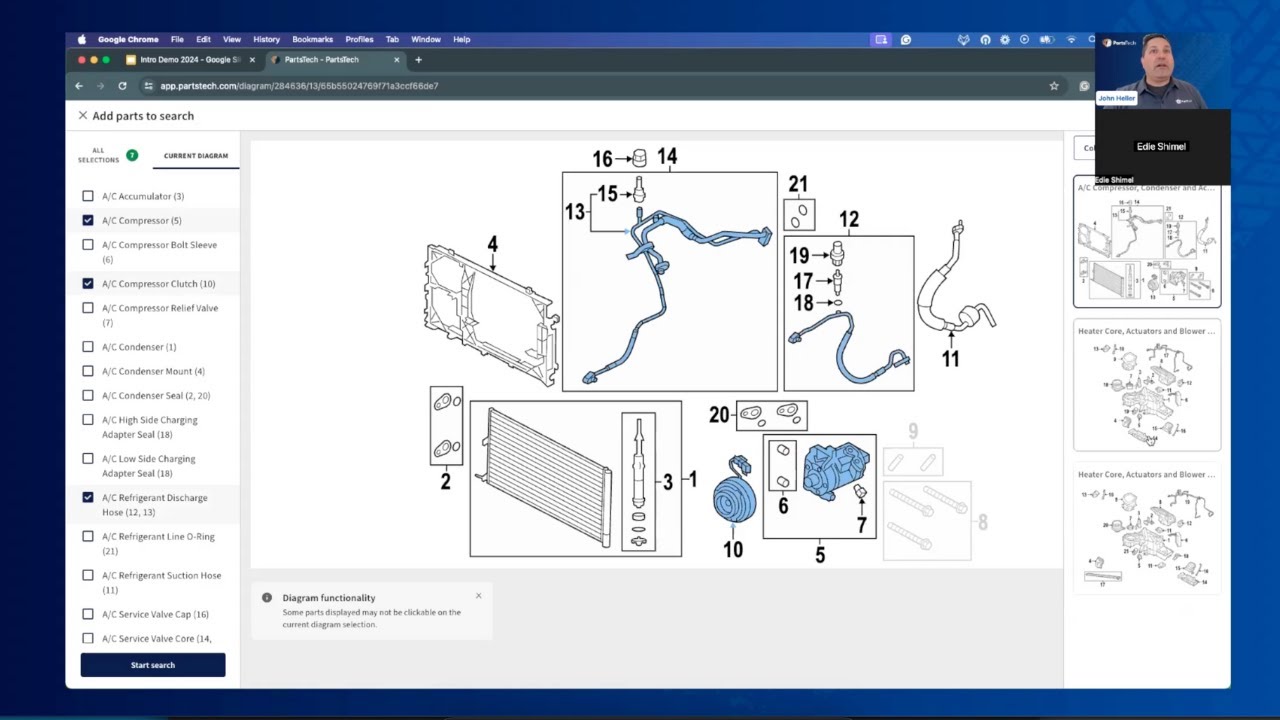The height and width of the screenshot is (720, 1280).
Task: Reload the PartsTech page
Action: (x=122, y=86)
